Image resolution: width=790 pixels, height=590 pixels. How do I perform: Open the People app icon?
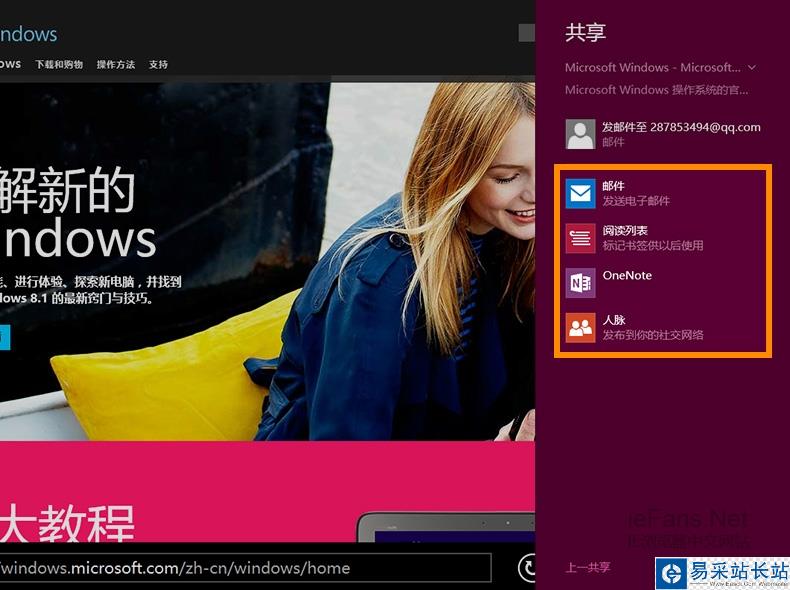580,327
